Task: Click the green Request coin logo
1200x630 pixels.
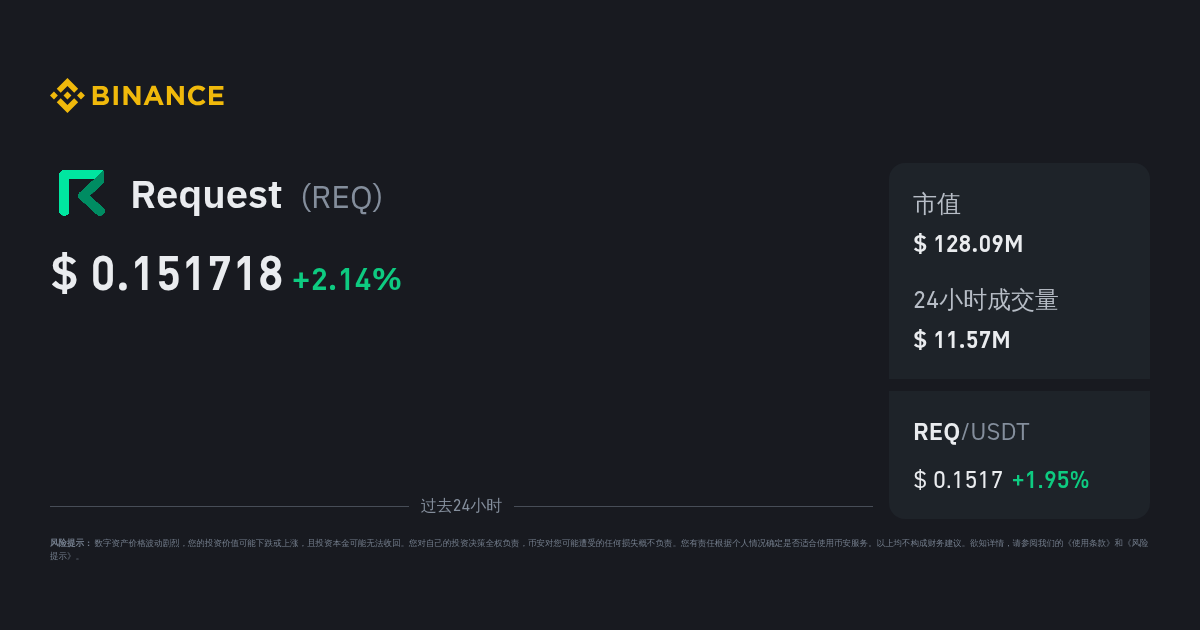Action: (x=81, y=193)
